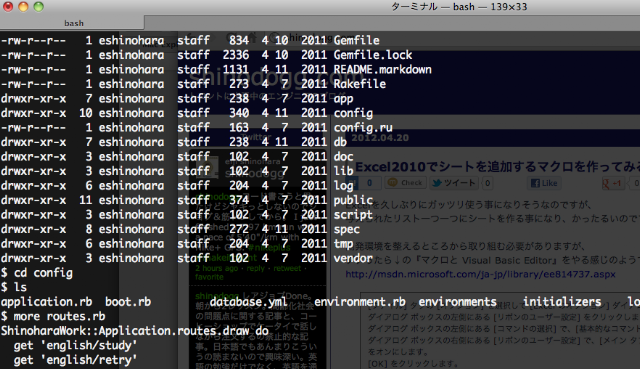This screenshot has width=640, height=369.
Task: Open the msdn.microsoft.com link in background browser
Action: coord(480,274)
